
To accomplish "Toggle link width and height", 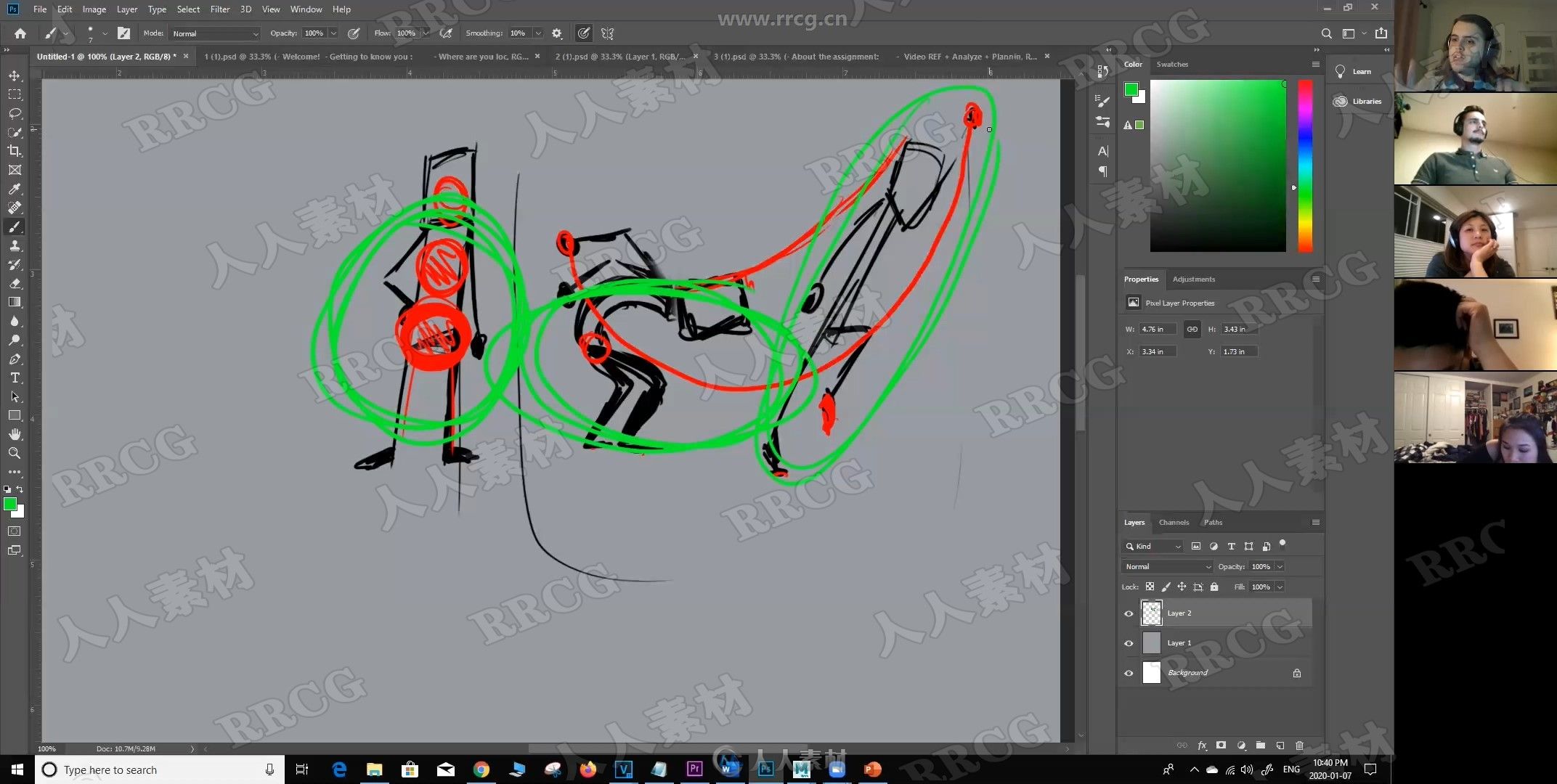I will tap(1192, 330).
